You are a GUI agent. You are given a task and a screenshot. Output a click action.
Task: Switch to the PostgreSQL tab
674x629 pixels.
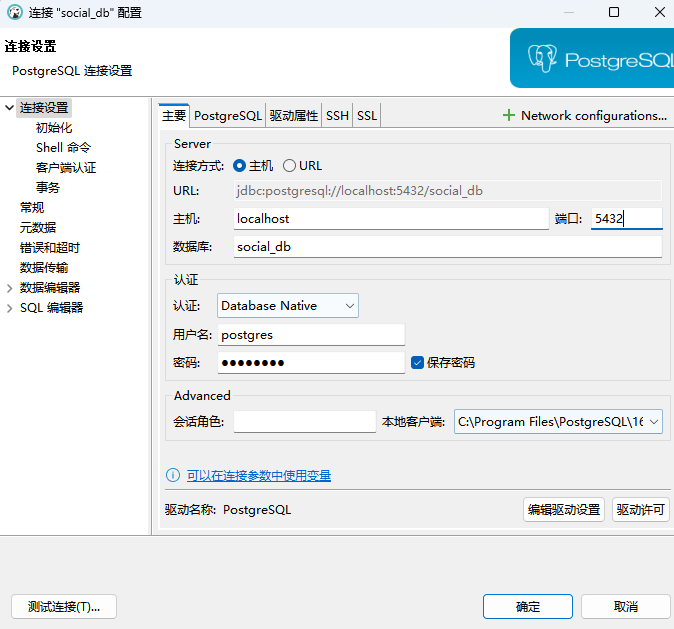[228, 116]
